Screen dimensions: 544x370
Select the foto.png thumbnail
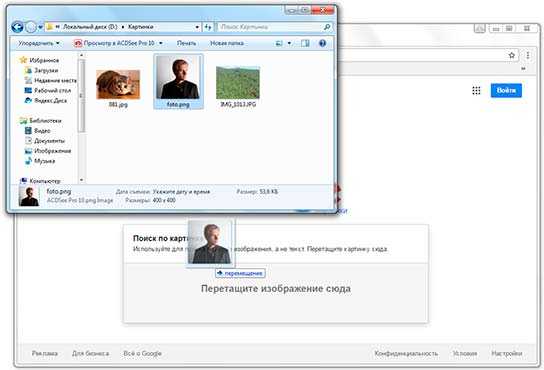(x=178, y=81)
